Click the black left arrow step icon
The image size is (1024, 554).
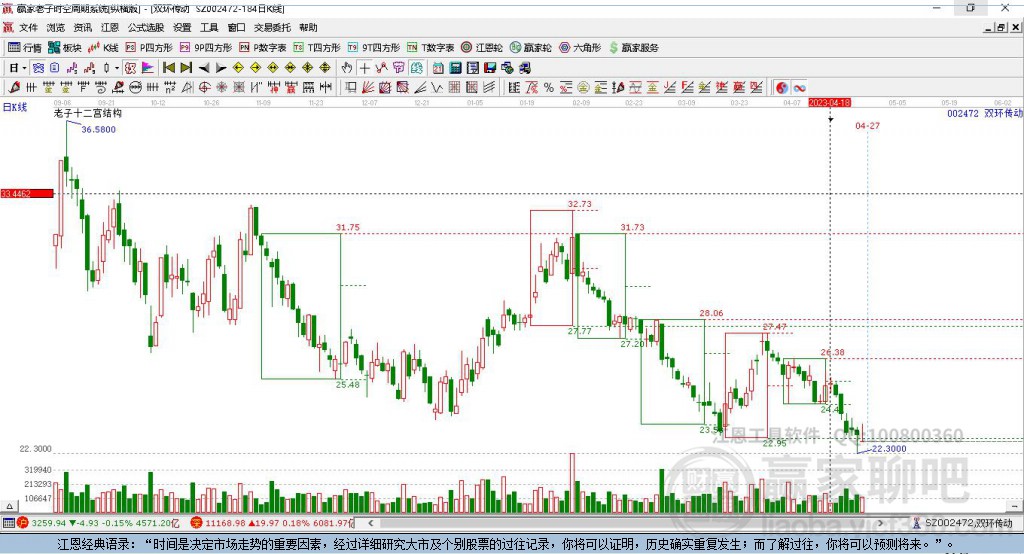click(204, 68)
